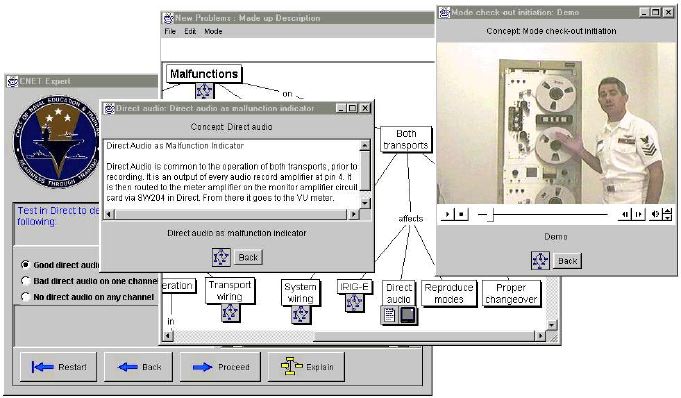
Task: Open the concept map icon under Transport wiring
Action: click(230, 312)
